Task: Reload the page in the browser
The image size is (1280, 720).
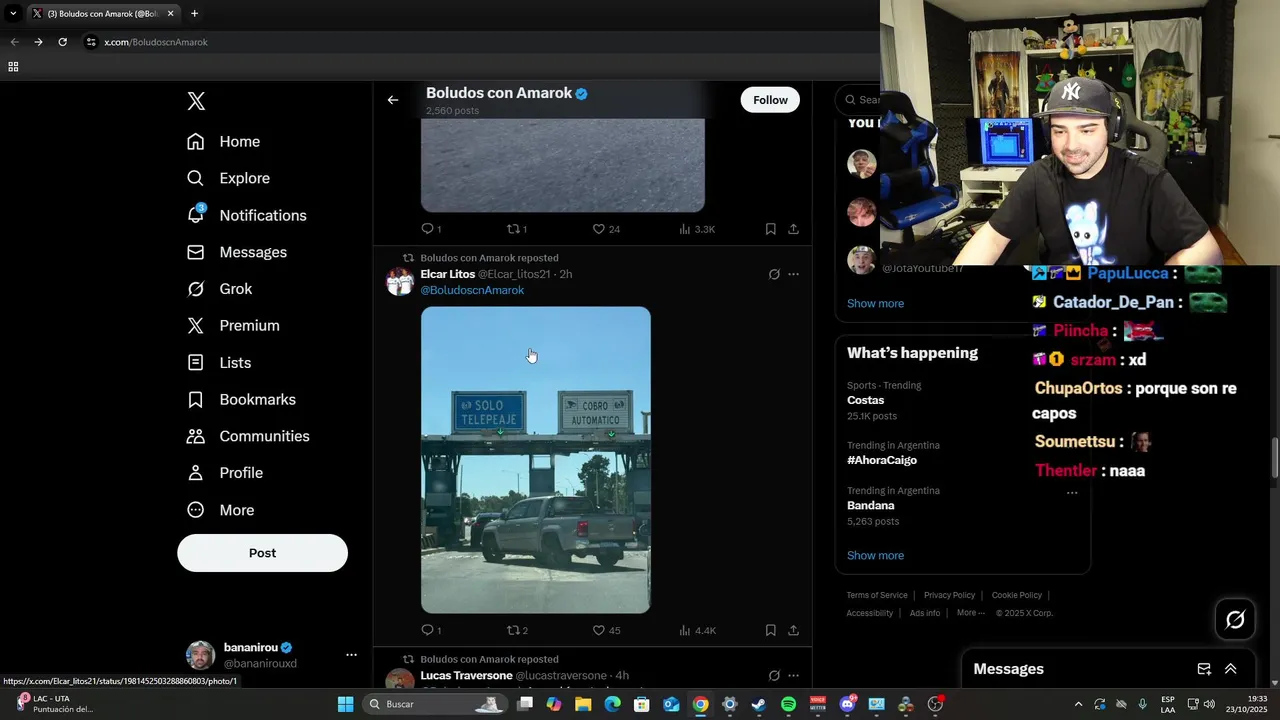Action: pyautogui.click(x=62, y=42)
